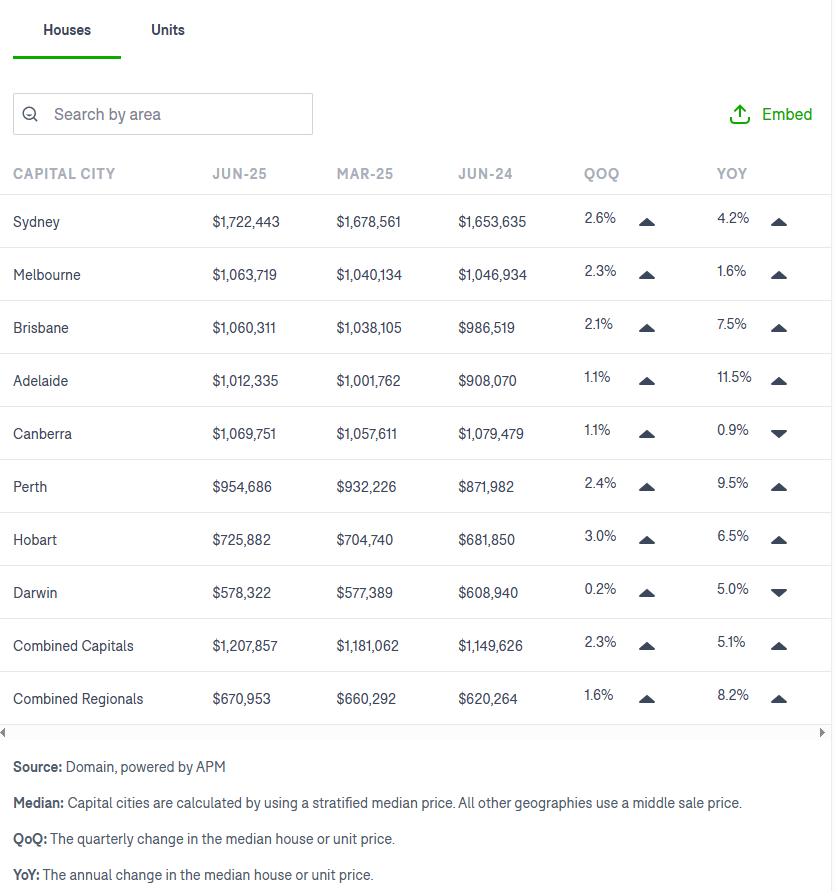
Task: Click Hobart's QoQ up arrow icon
Action: 647,540
